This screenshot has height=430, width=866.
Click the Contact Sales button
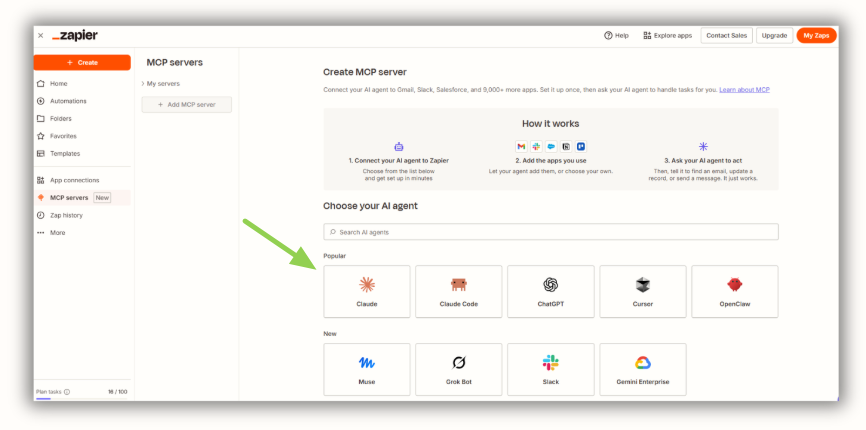point(726,35)
